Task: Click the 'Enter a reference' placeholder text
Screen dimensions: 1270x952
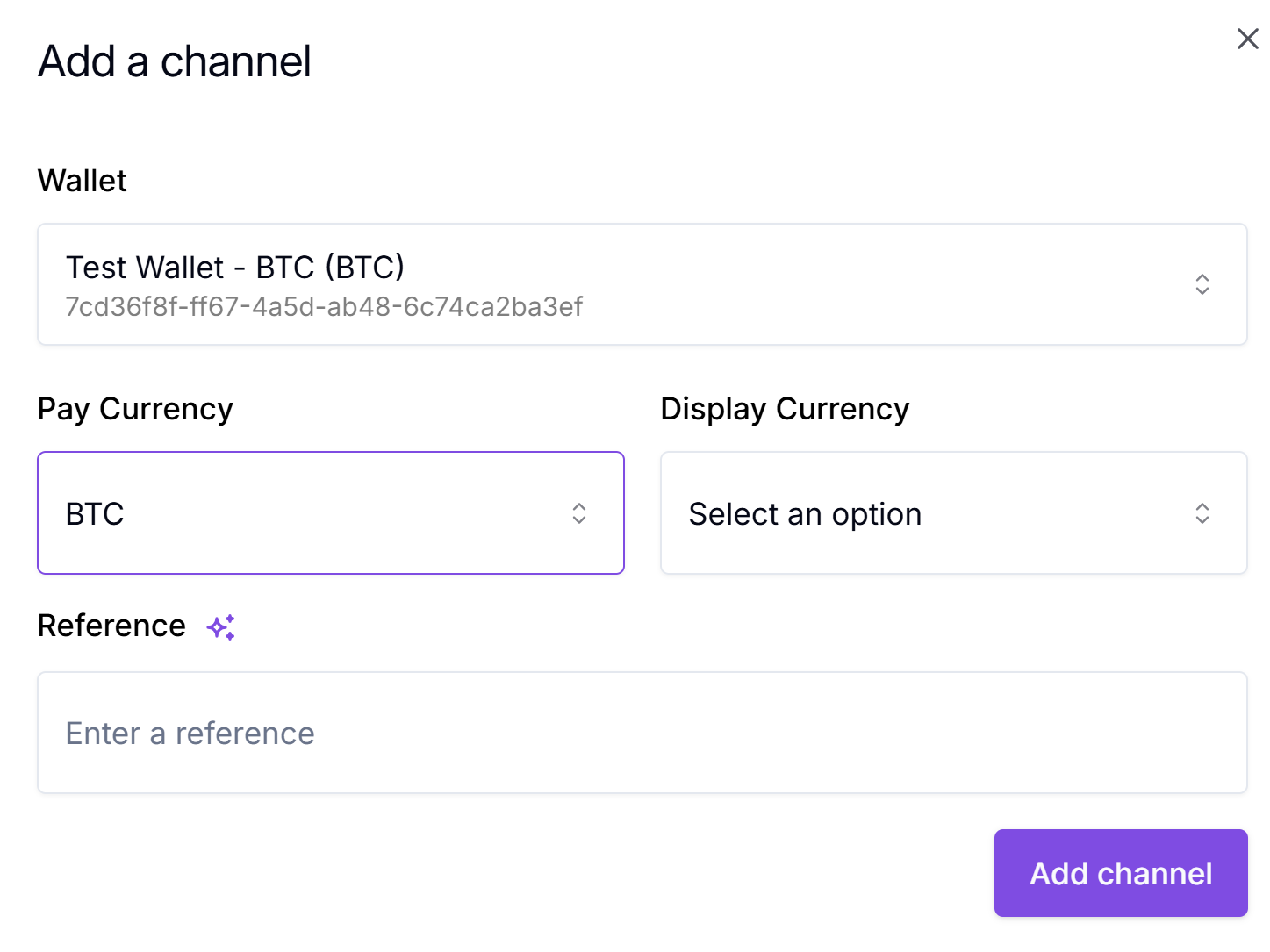Action: click(x=190, y=734)
